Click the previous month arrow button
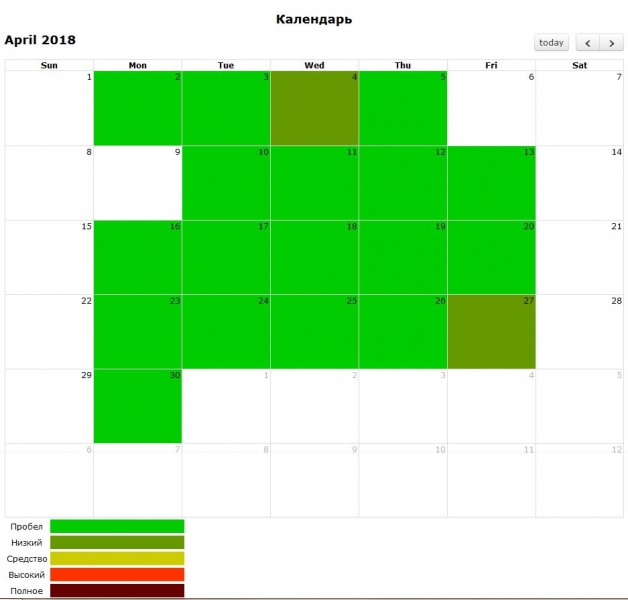The height and width of the screenshot is (600, 628). tap(586, 42)
